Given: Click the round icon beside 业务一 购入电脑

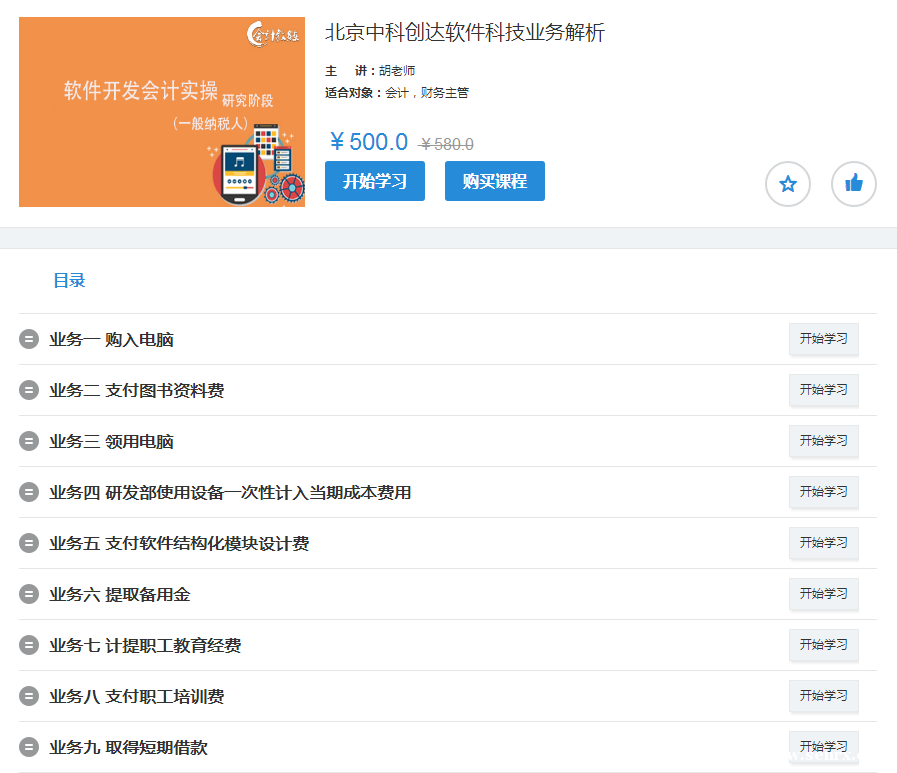Looking at the screenshot, I should pos(29,339).
